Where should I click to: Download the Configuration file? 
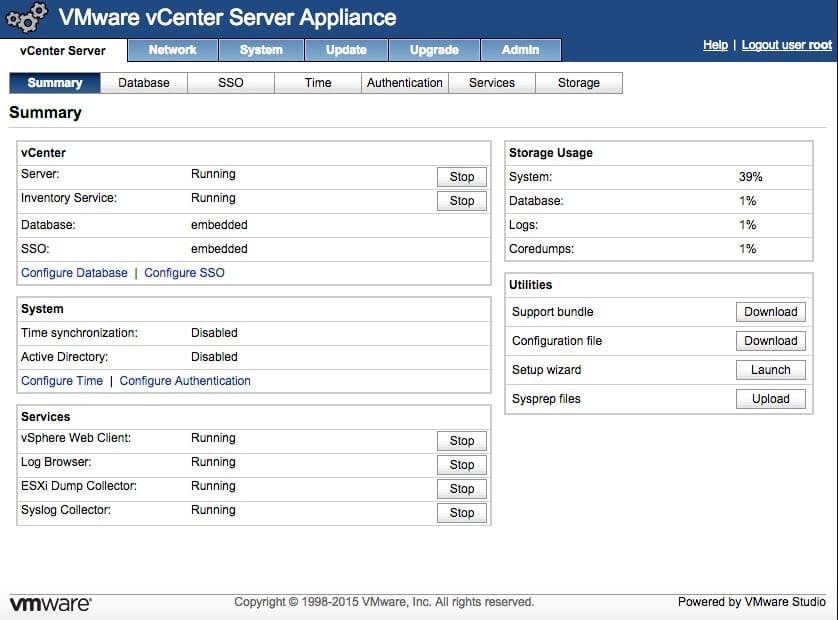pyautogui.click(x=770, y=341)
